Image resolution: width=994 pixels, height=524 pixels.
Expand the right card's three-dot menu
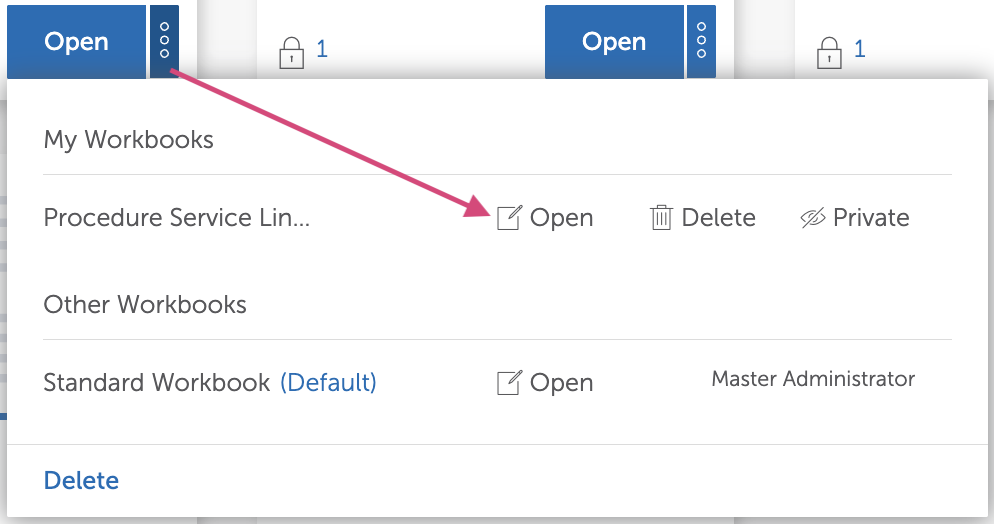coord(701,41)
